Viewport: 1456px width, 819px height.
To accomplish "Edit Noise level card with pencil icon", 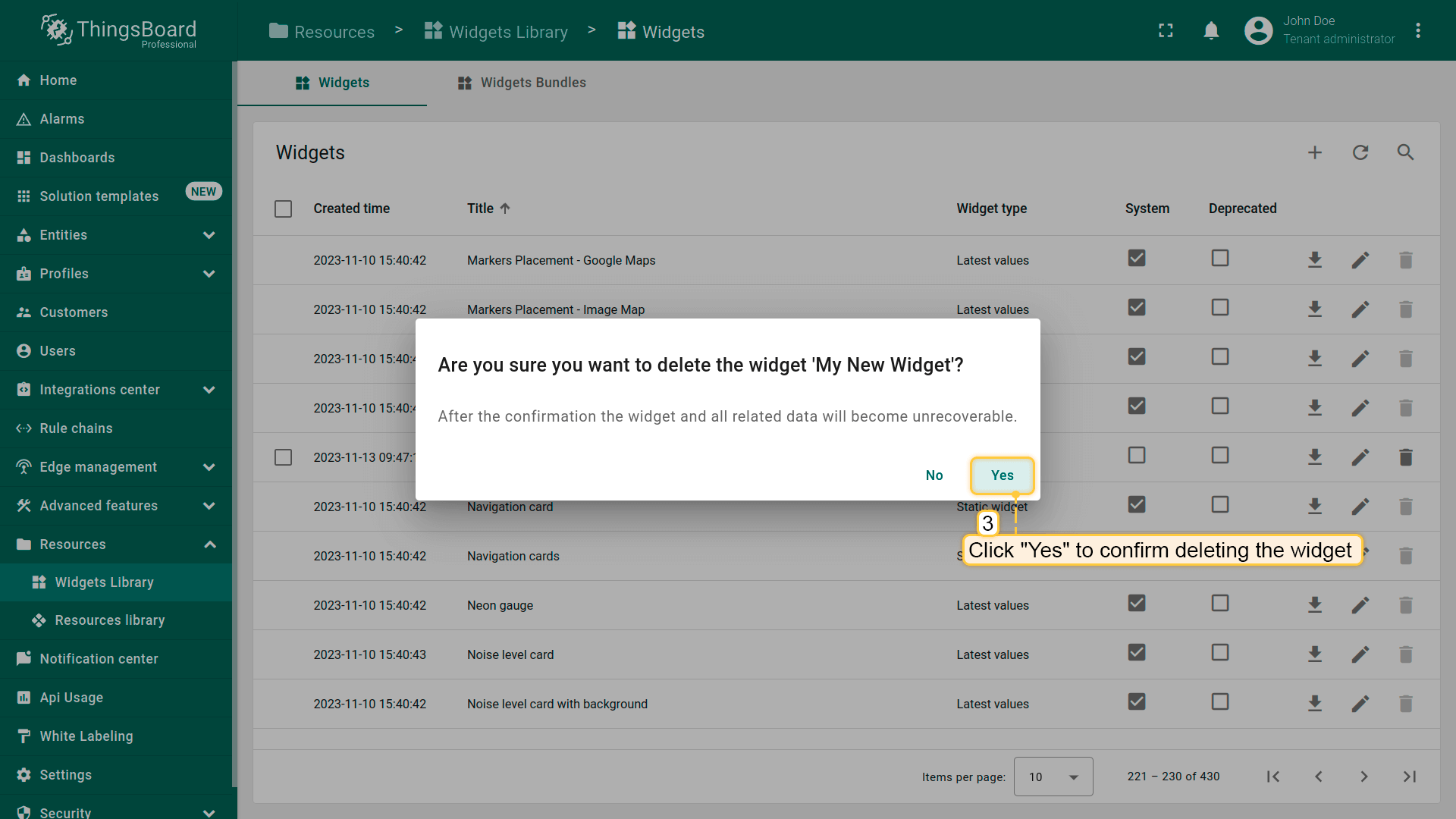I will (x=1360, y=654).
